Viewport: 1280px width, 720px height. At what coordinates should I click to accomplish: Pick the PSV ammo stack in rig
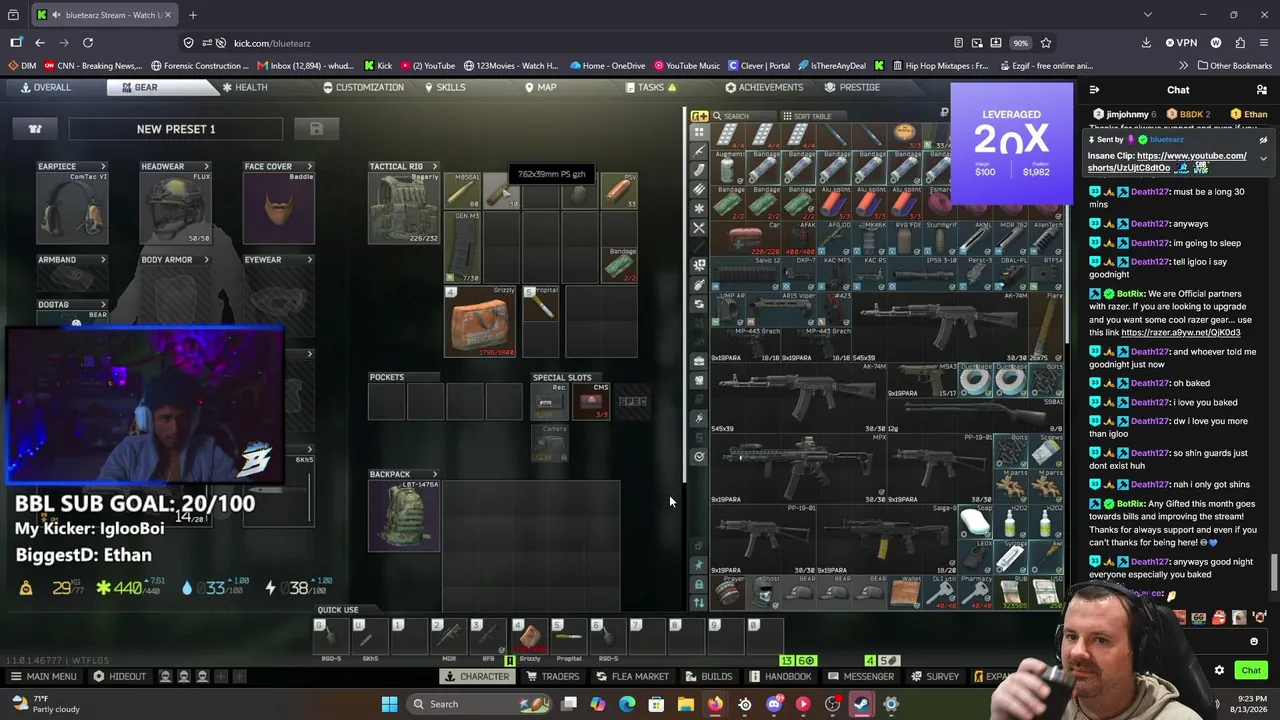619,191
